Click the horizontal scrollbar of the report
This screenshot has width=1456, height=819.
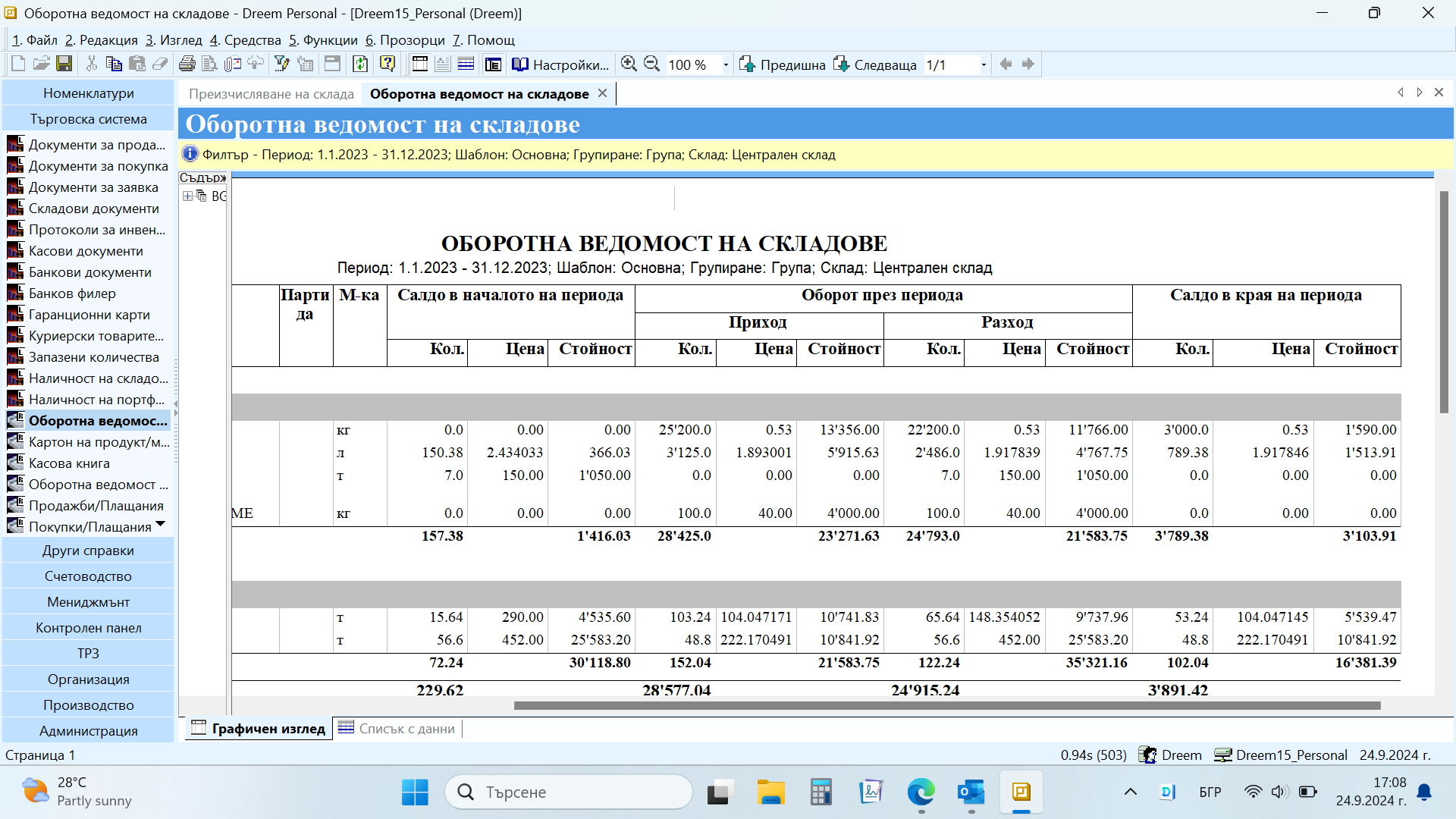pos(946,706)
